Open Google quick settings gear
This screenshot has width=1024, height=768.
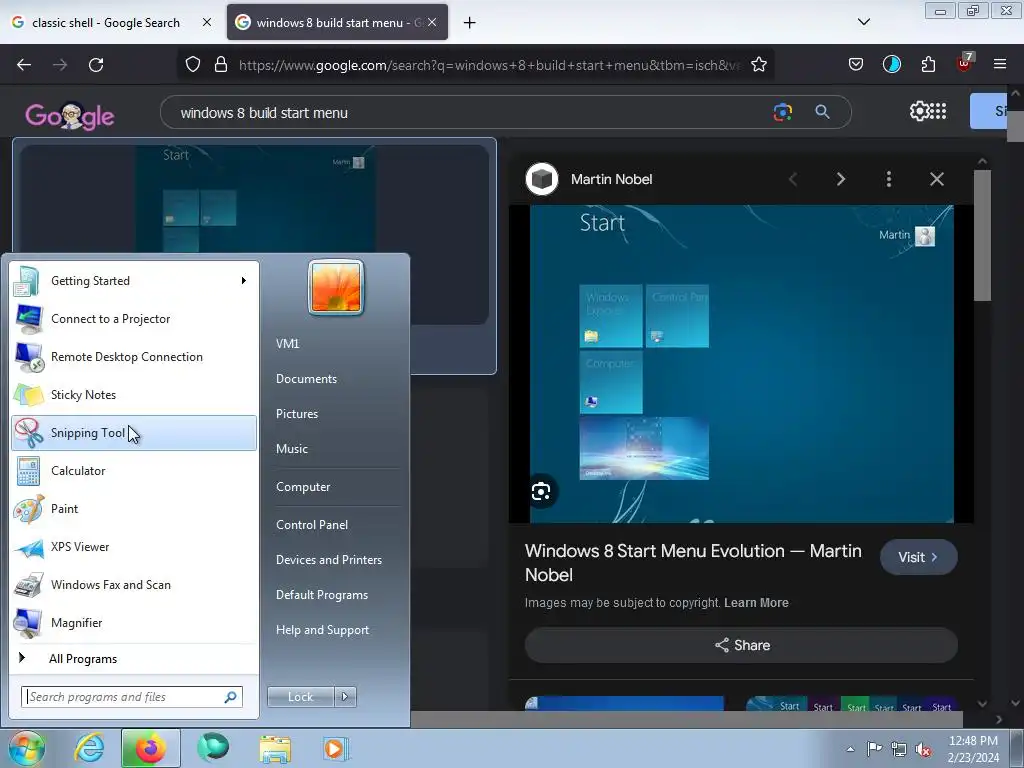click(x=919, y=111)
